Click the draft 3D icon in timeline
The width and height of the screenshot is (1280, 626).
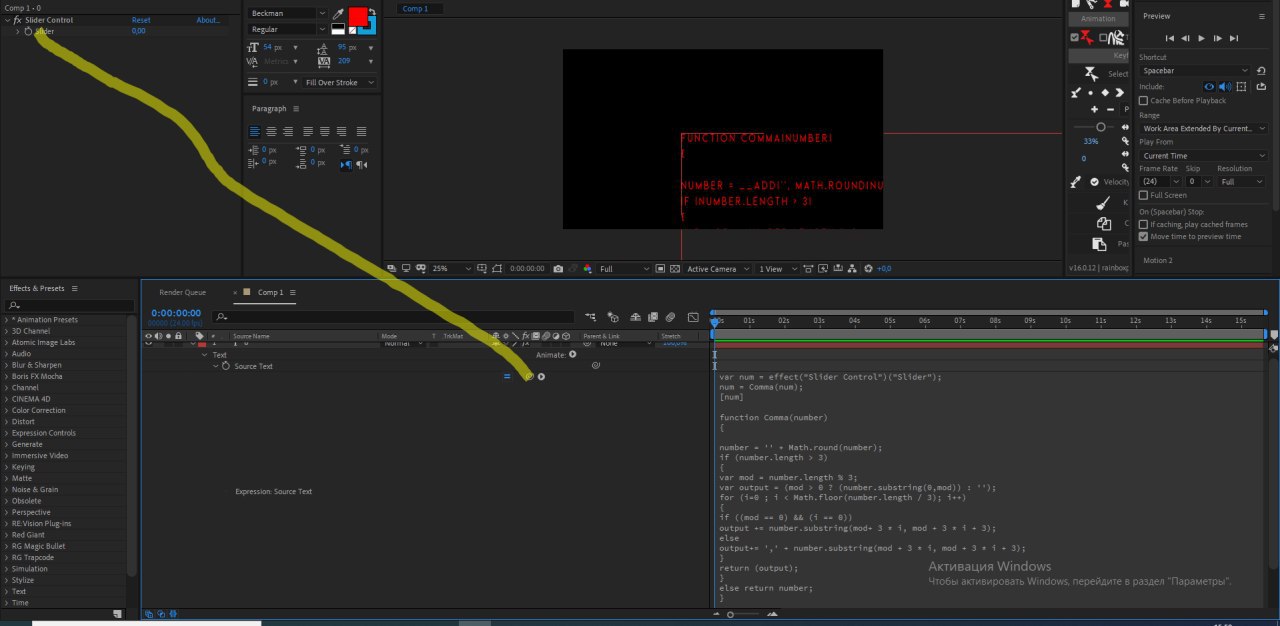(613, 317)
